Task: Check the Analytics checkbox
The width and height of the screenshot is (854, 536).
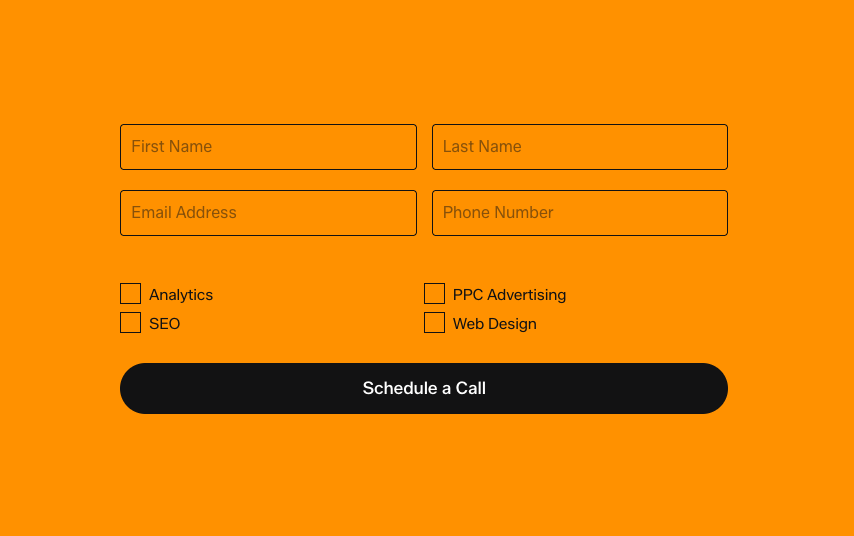Action: 130,294
